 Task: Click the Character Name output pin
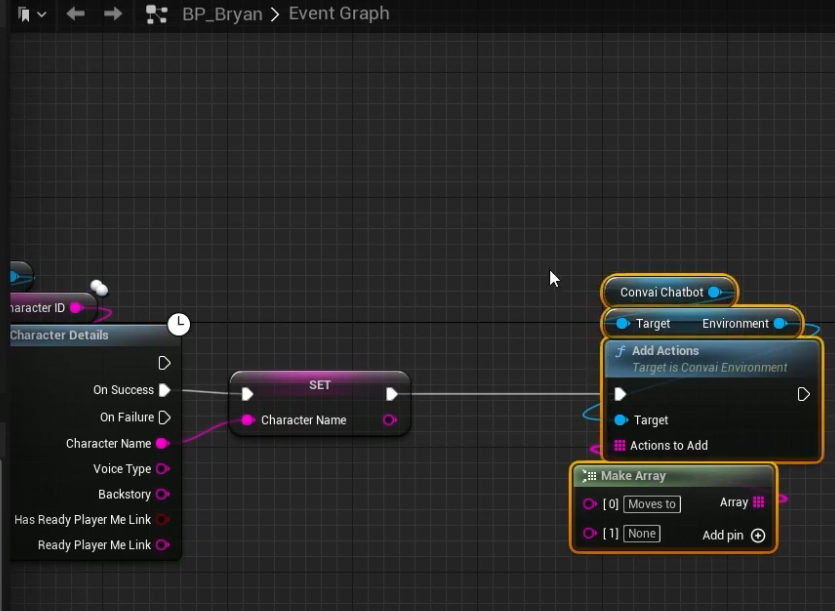click(162, 443)
